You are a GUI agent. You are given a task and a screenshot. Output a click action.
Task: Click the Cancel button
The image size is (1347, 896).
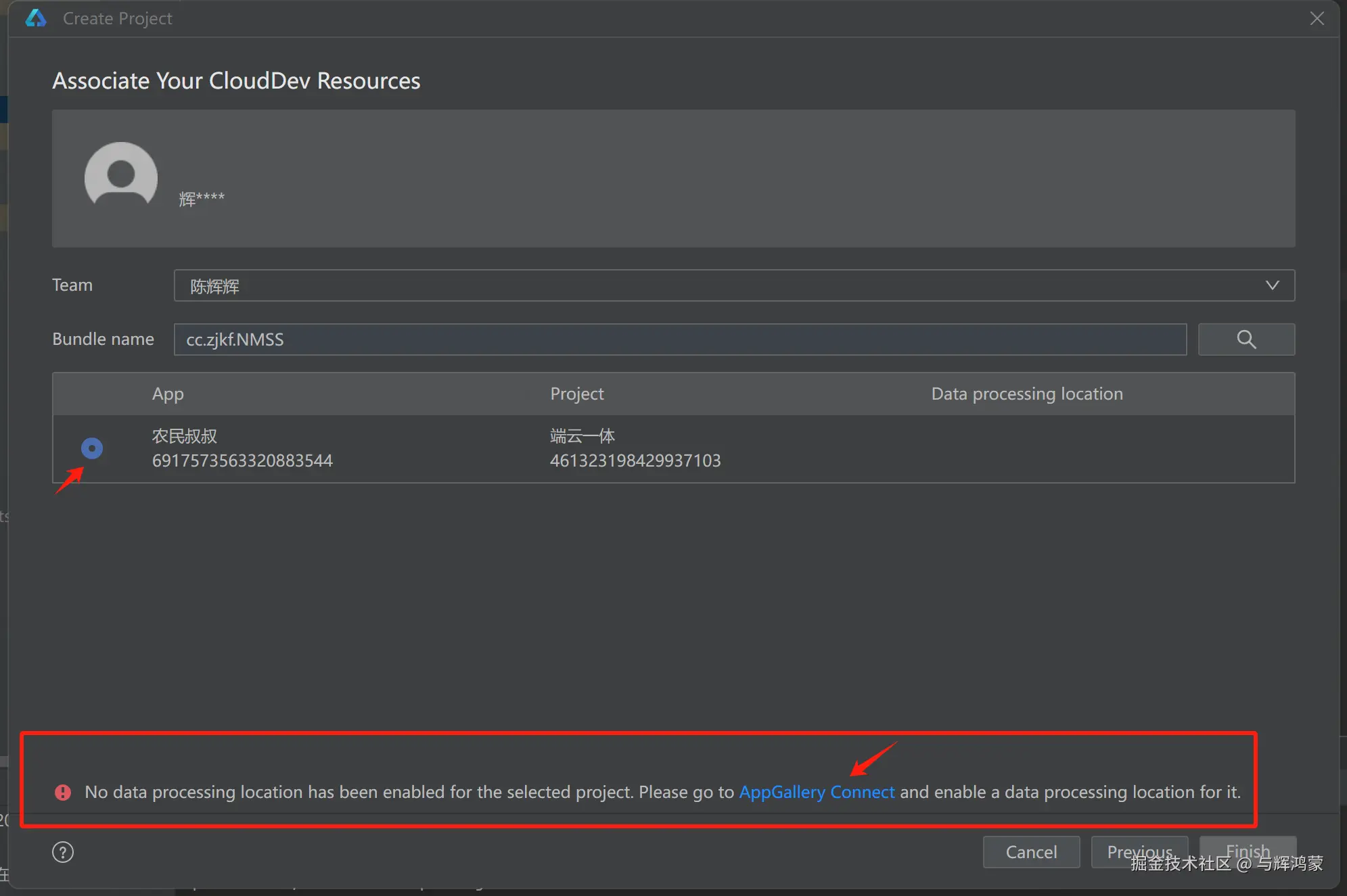pos(1030,852)
